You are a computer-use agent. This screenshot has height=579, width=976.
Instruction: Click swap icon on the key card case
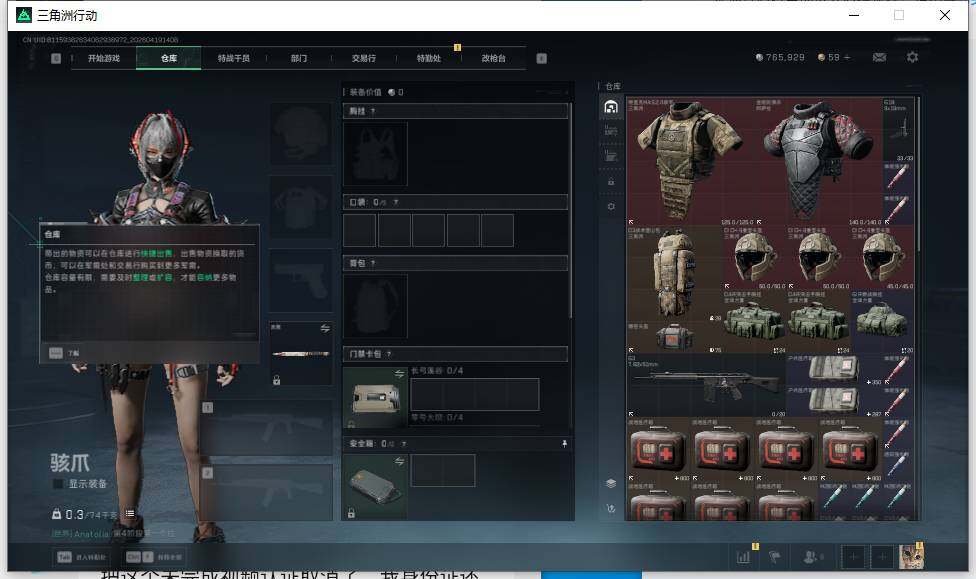click(x=399, y=374)
